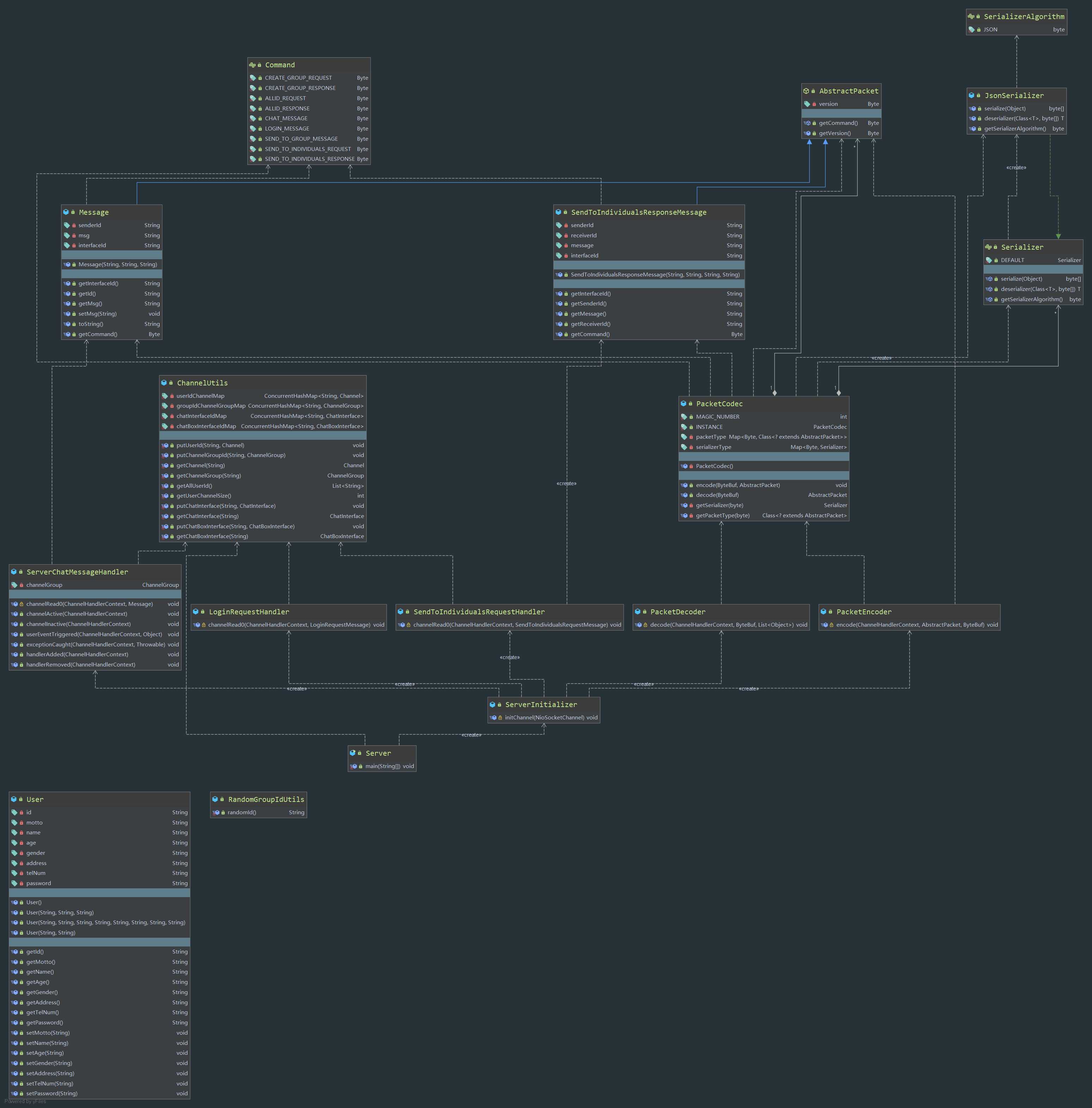This screenshot has height=1108, width=1092.
Task: Click the constructor icon beside PacketCodec()
Action: pos(684,466)
